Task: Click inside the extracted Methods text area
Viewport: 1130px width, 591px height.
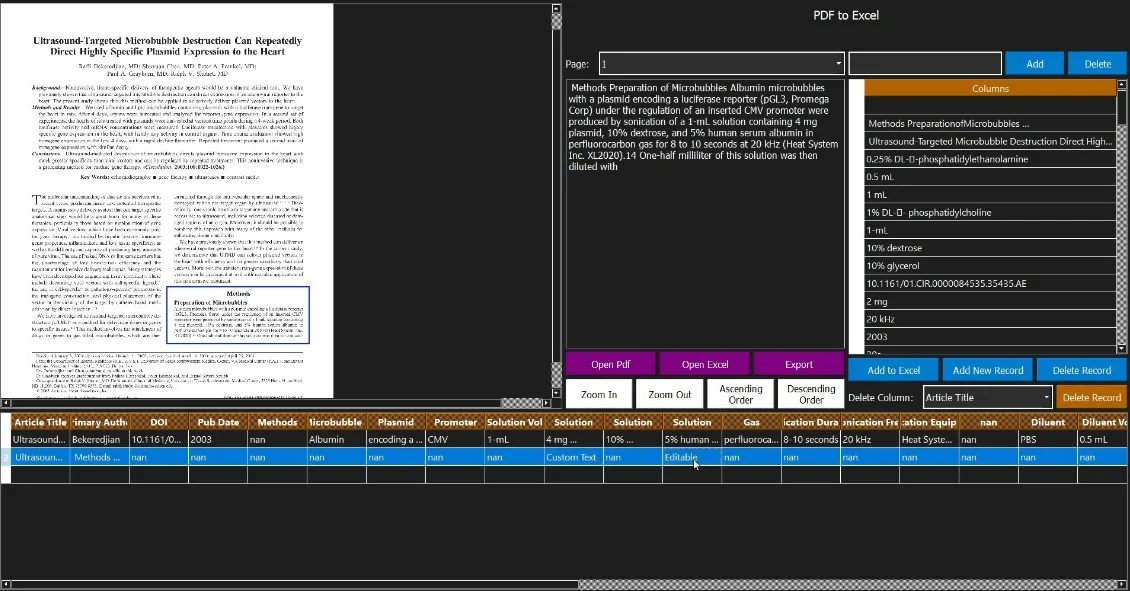Action: pos(705,214)
